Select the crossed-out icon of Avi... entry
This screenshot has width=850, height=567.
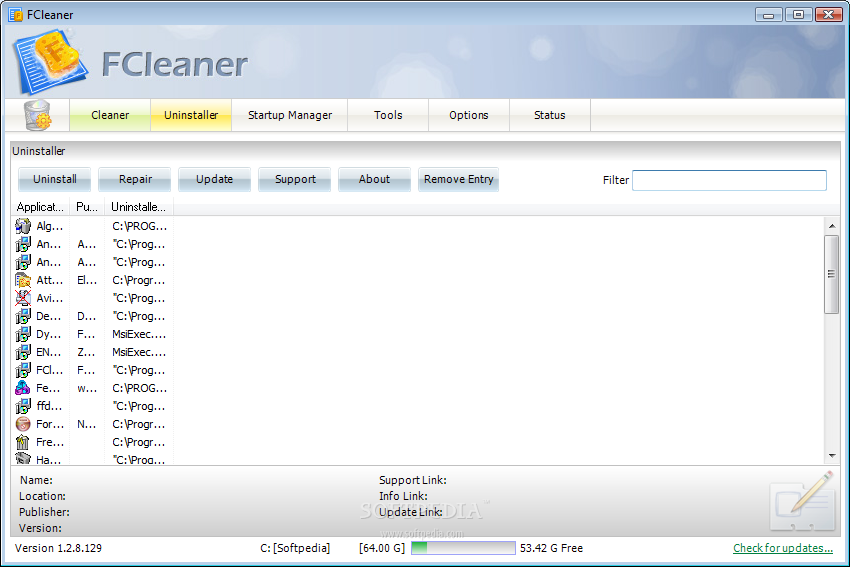pos(23,298)
